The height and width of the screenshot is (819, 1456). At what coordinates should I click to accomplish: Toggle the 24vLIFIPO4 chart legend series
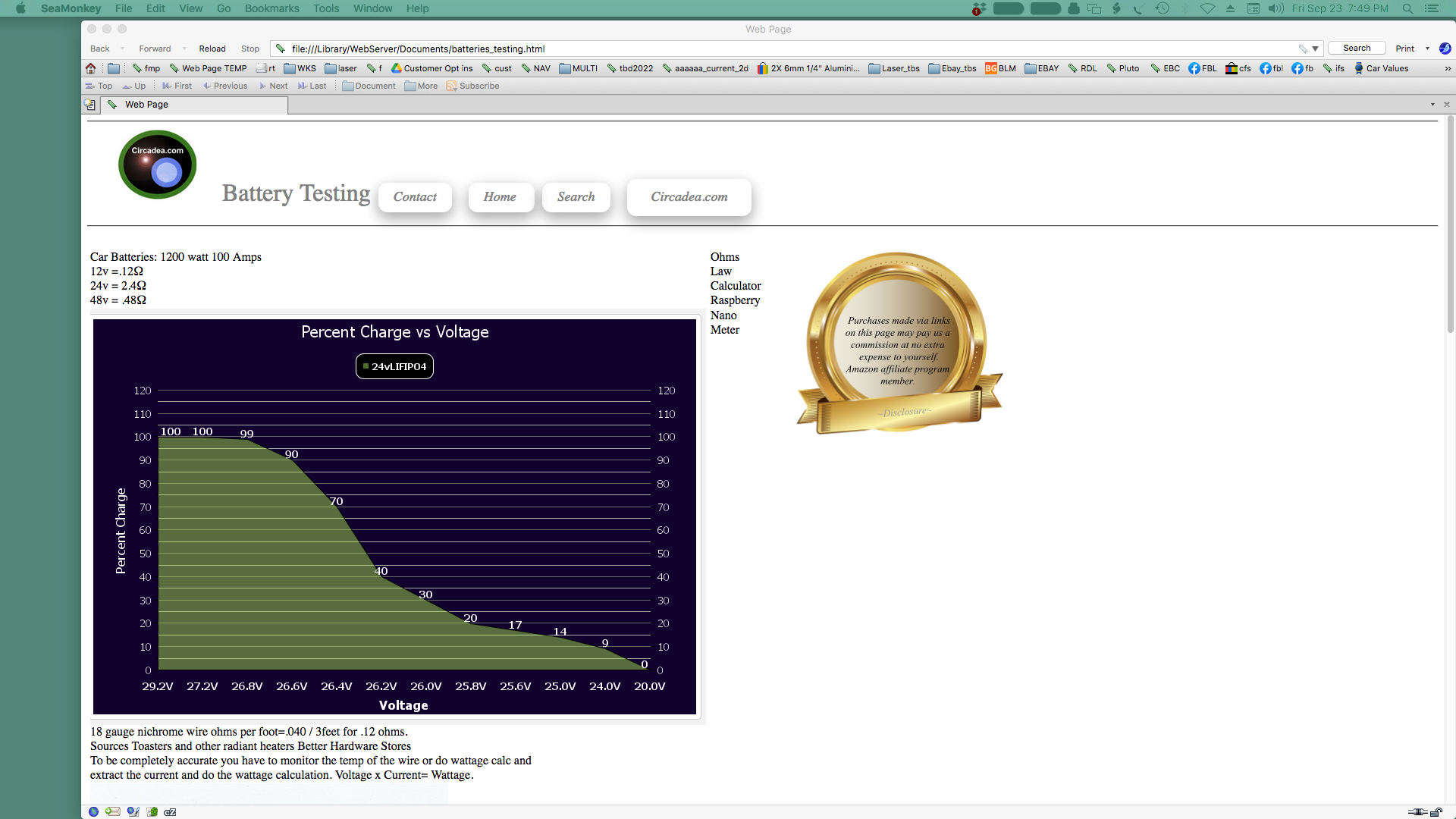tap(394, 366)
